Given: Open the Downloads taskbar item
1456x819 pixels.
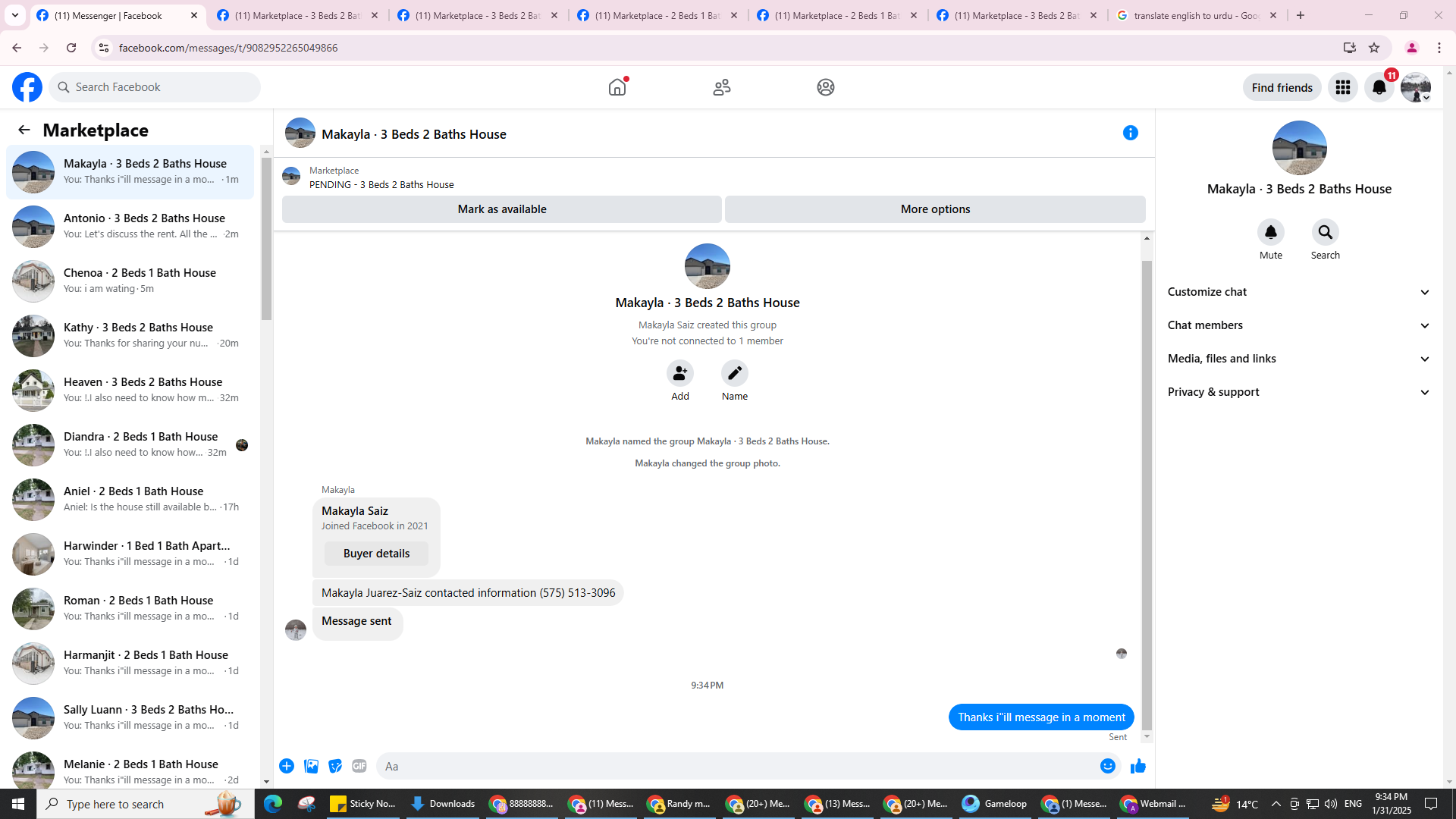Looking at the screenshot, I should pos(443,804).
